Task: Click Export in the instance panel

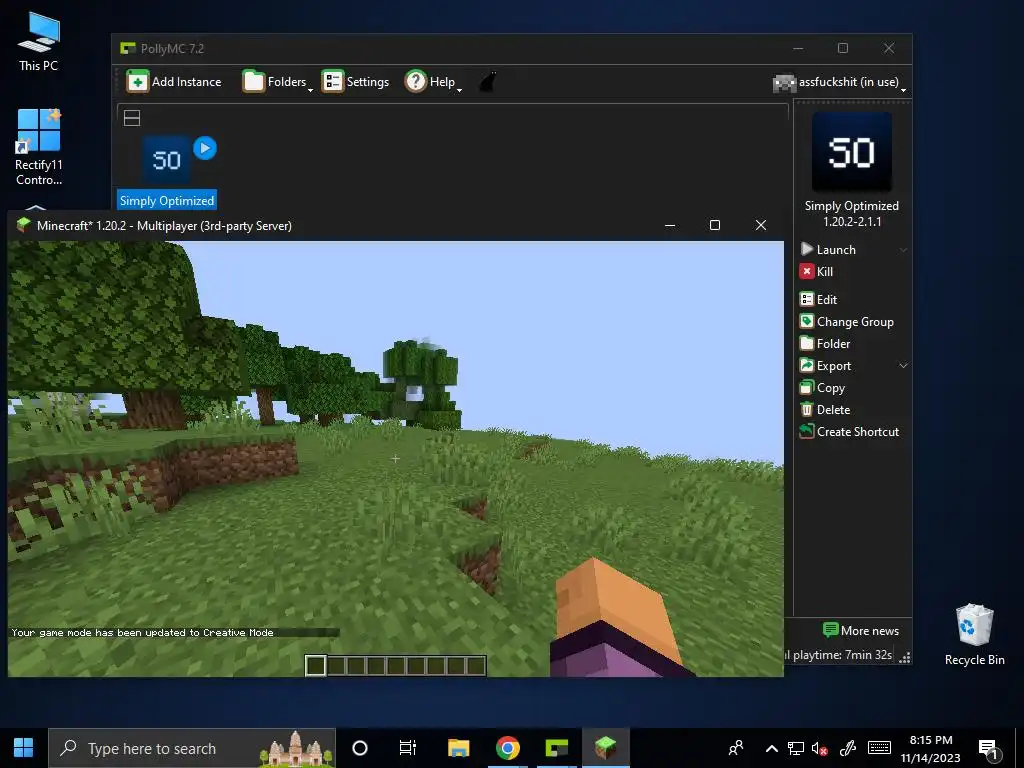Action: coord(825,366)
